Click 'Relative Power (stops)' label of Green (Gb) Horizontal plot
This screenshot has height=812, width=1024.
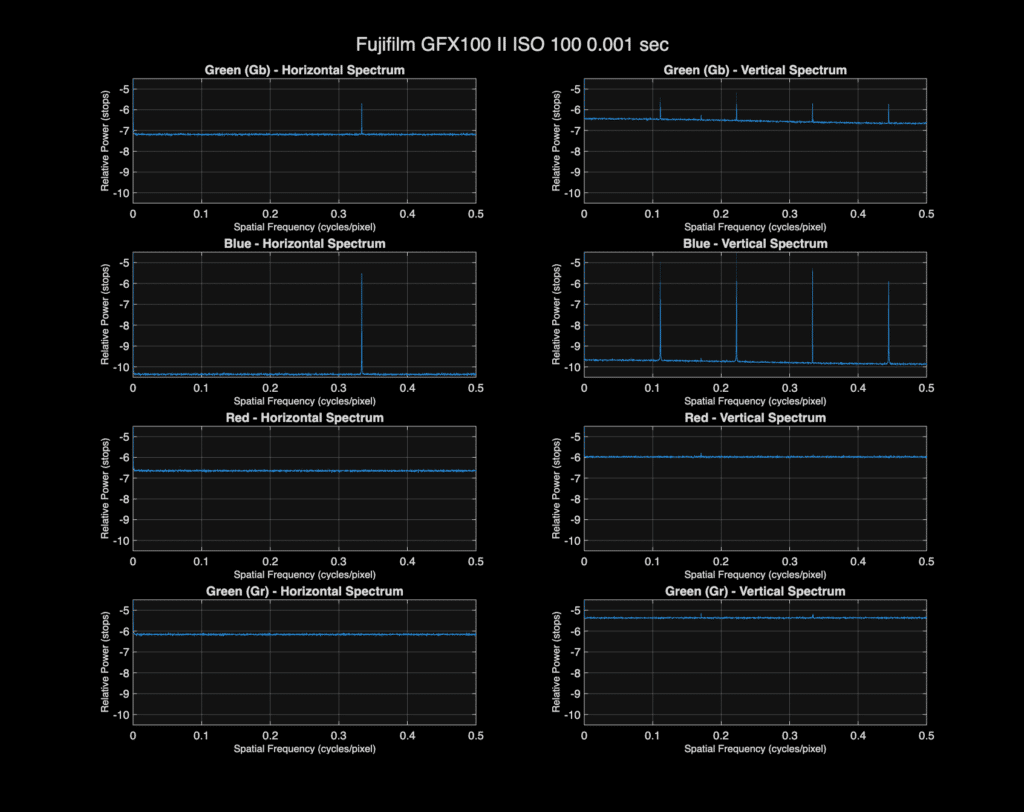coord(104,140)
